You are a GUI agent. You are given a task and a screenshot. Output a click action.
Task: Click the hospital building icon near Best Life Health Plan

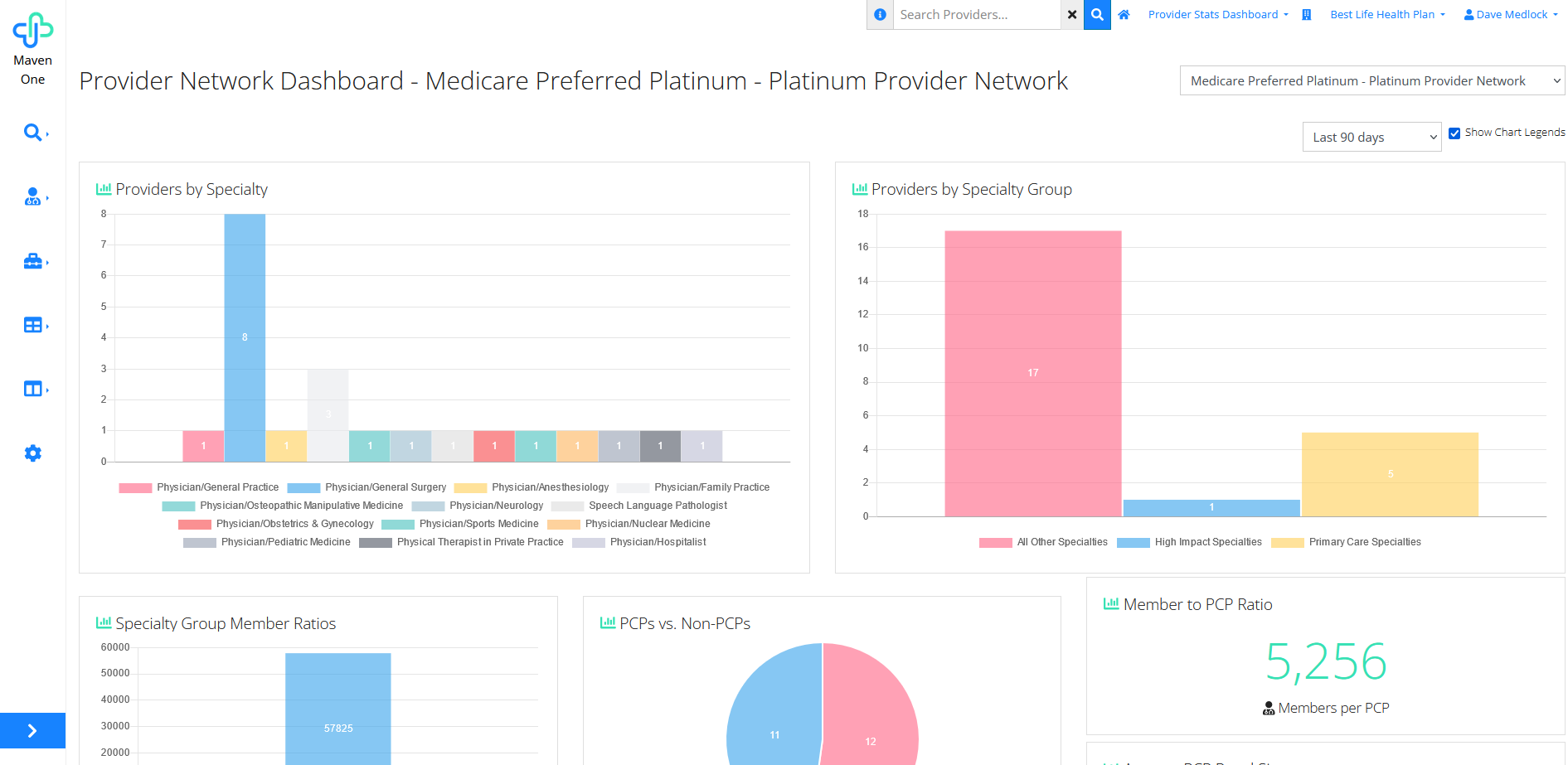[1306, 14]
